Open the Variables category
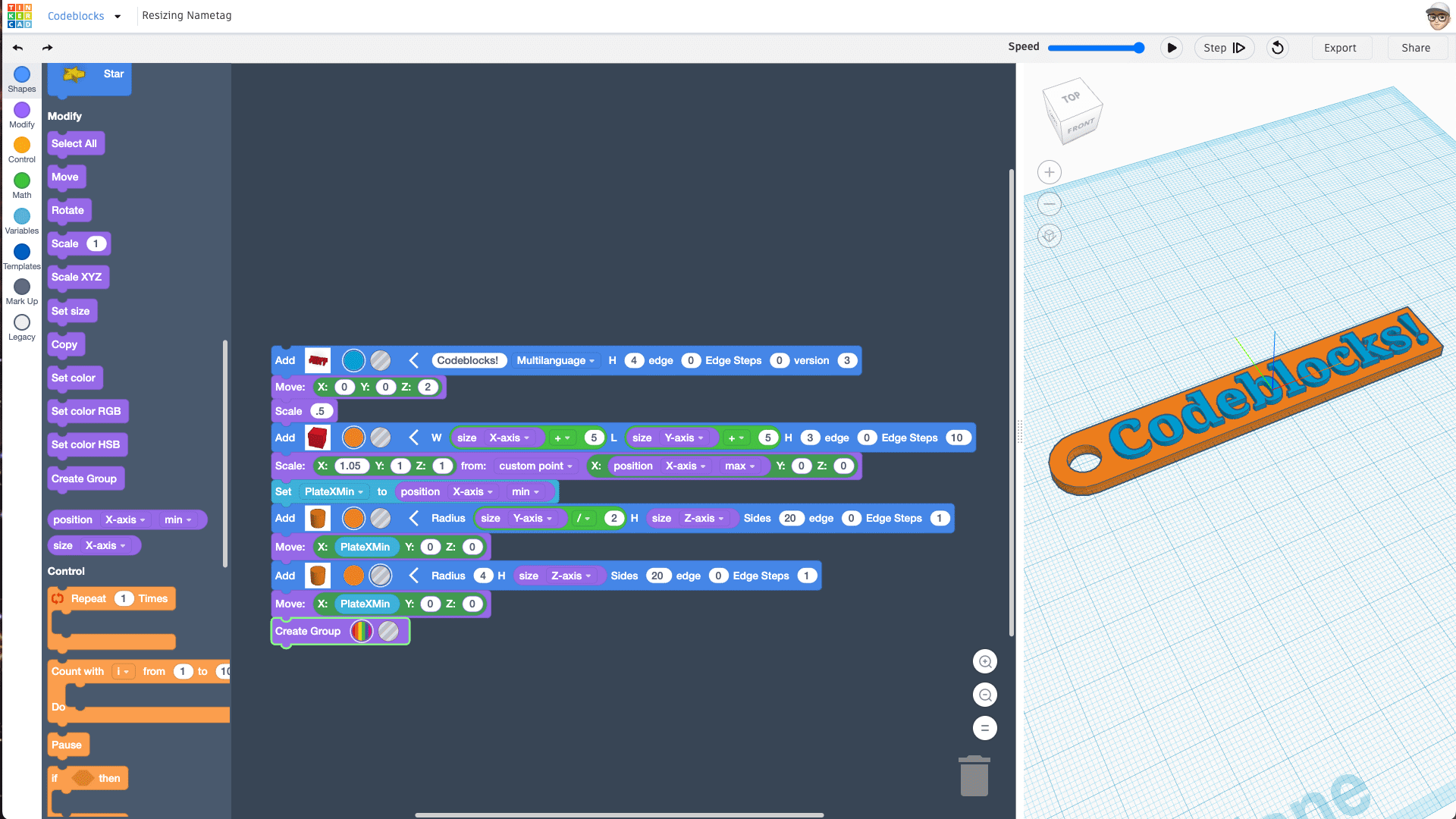1456x819 pixels. click(21, 218)
